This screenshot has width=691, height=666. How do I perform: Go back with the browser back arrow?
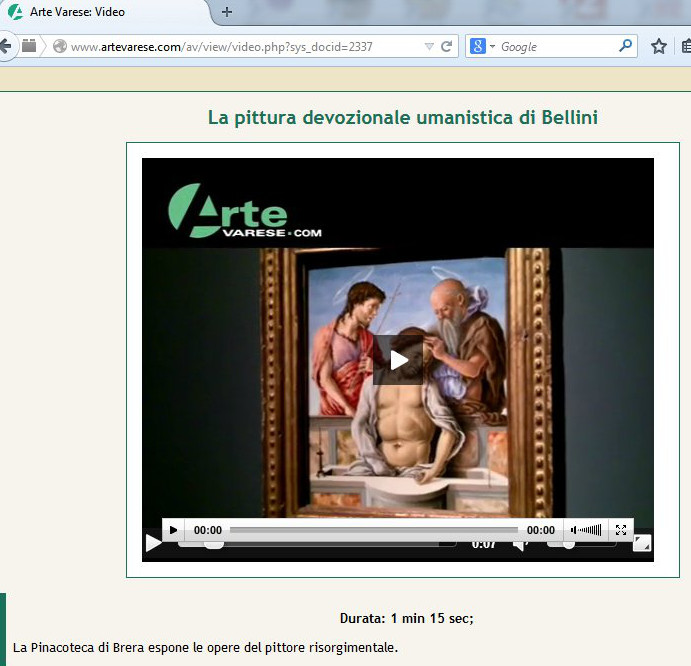(x=6, y=46)
